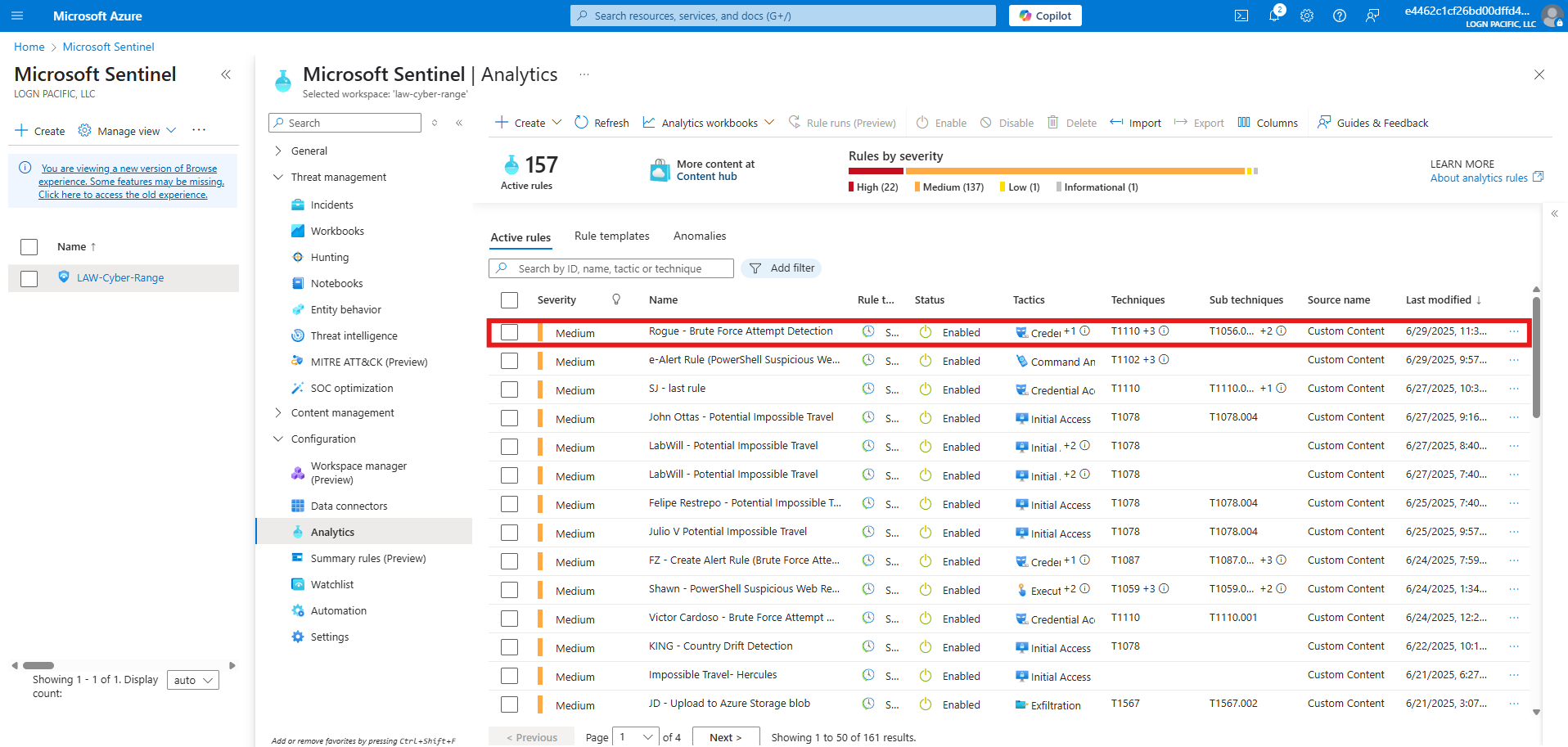Click the info icon in the Browse notice

pyautogui.click(x=25, y=168)
